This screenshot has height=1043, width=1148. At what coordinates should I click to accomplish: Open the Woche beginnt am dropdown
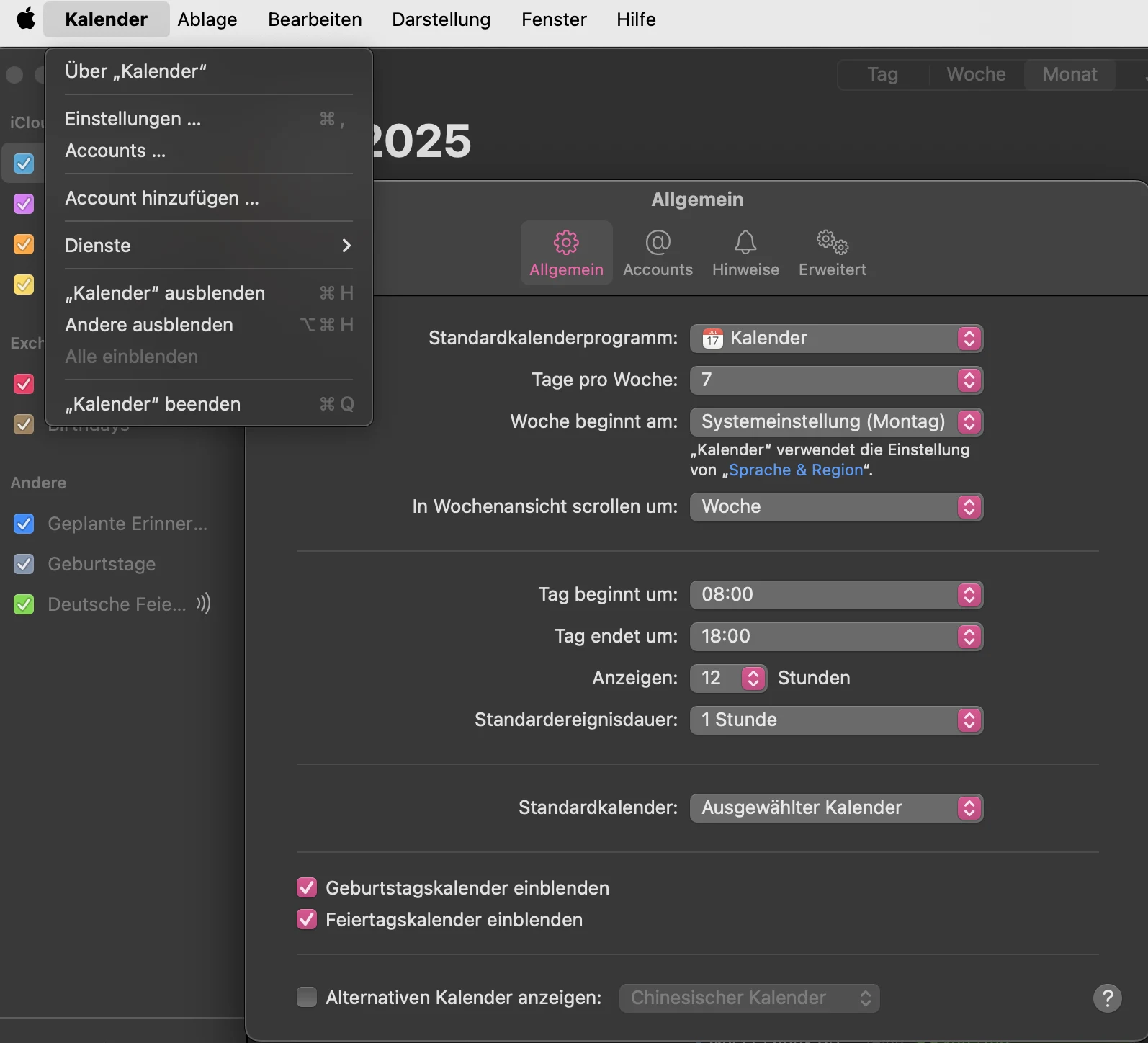(x=836, y=422)
